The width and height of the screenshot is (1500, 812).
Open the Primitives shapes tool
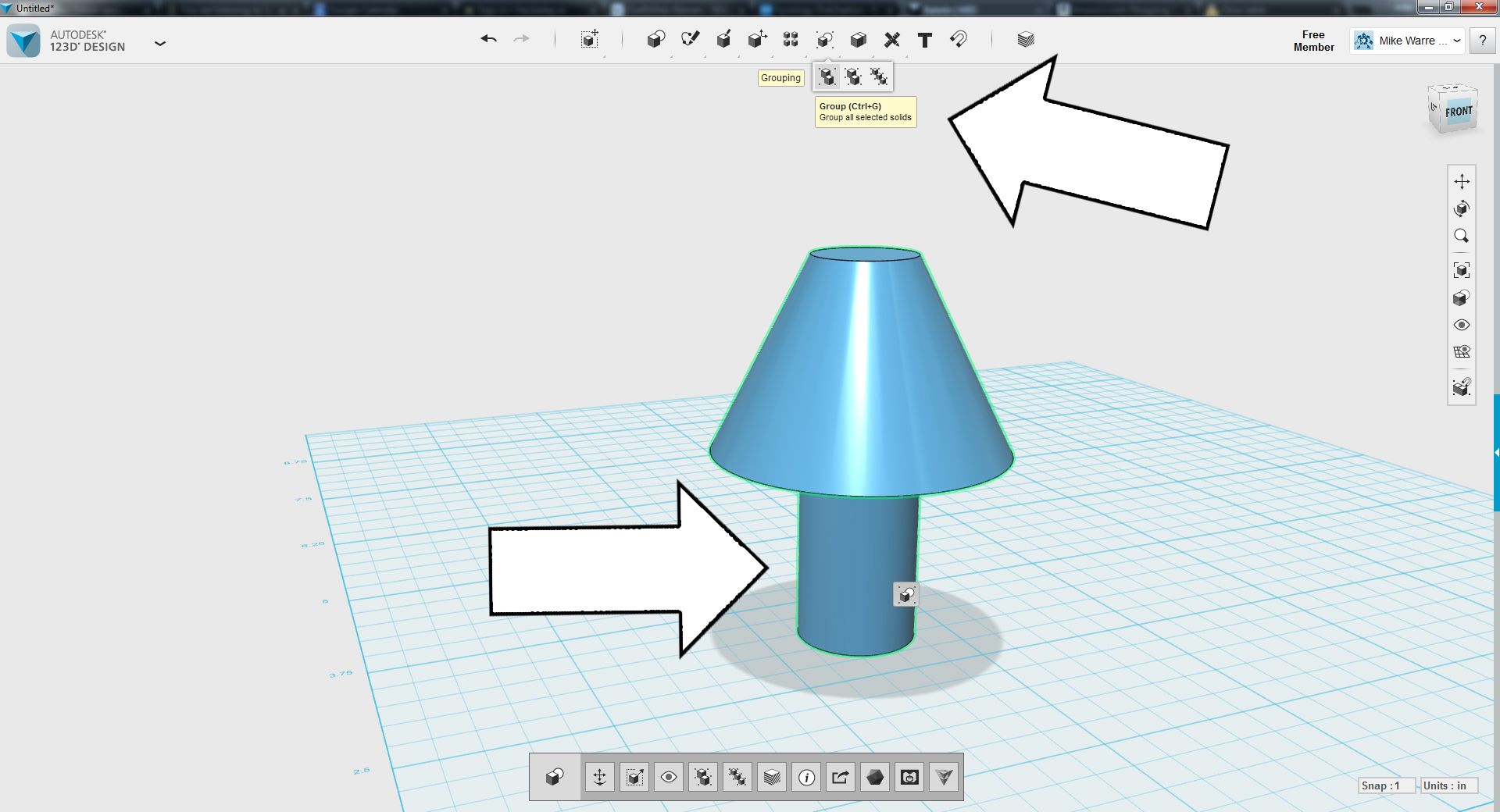[x=655, y=39]
